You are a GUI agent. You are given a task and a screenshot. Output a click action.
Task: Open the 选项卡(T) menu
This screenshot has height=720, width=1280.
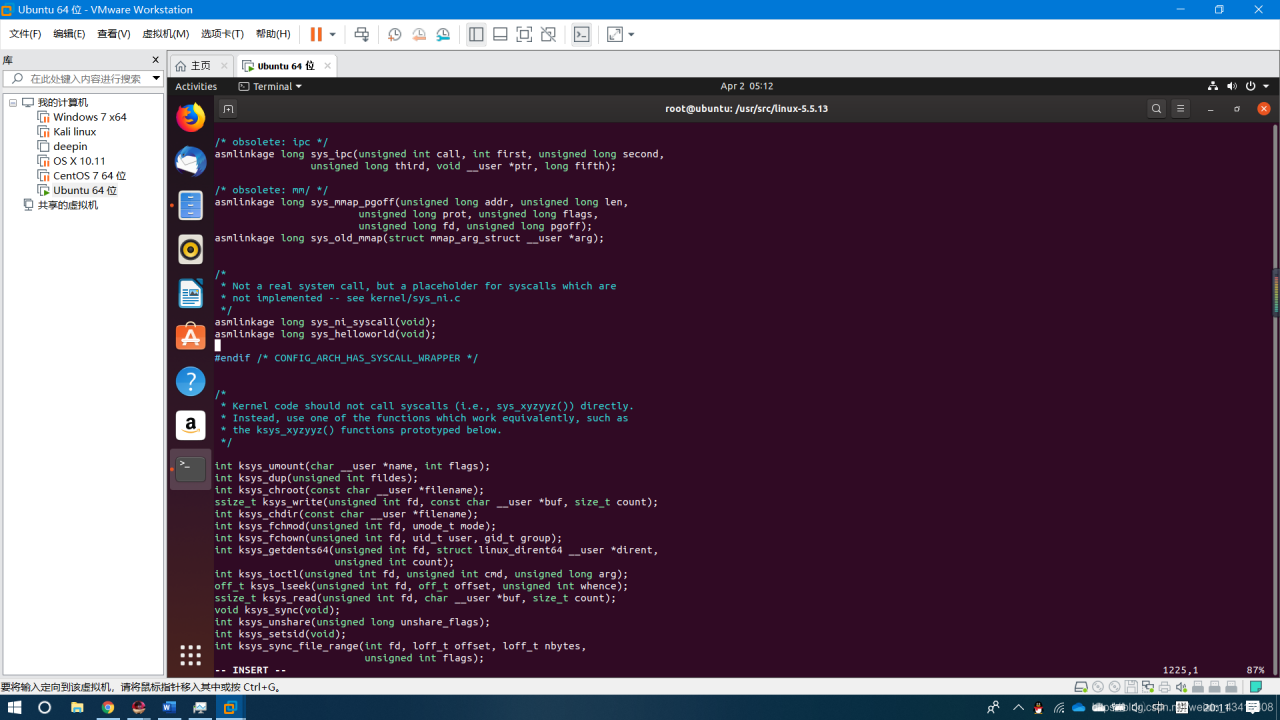222,34
